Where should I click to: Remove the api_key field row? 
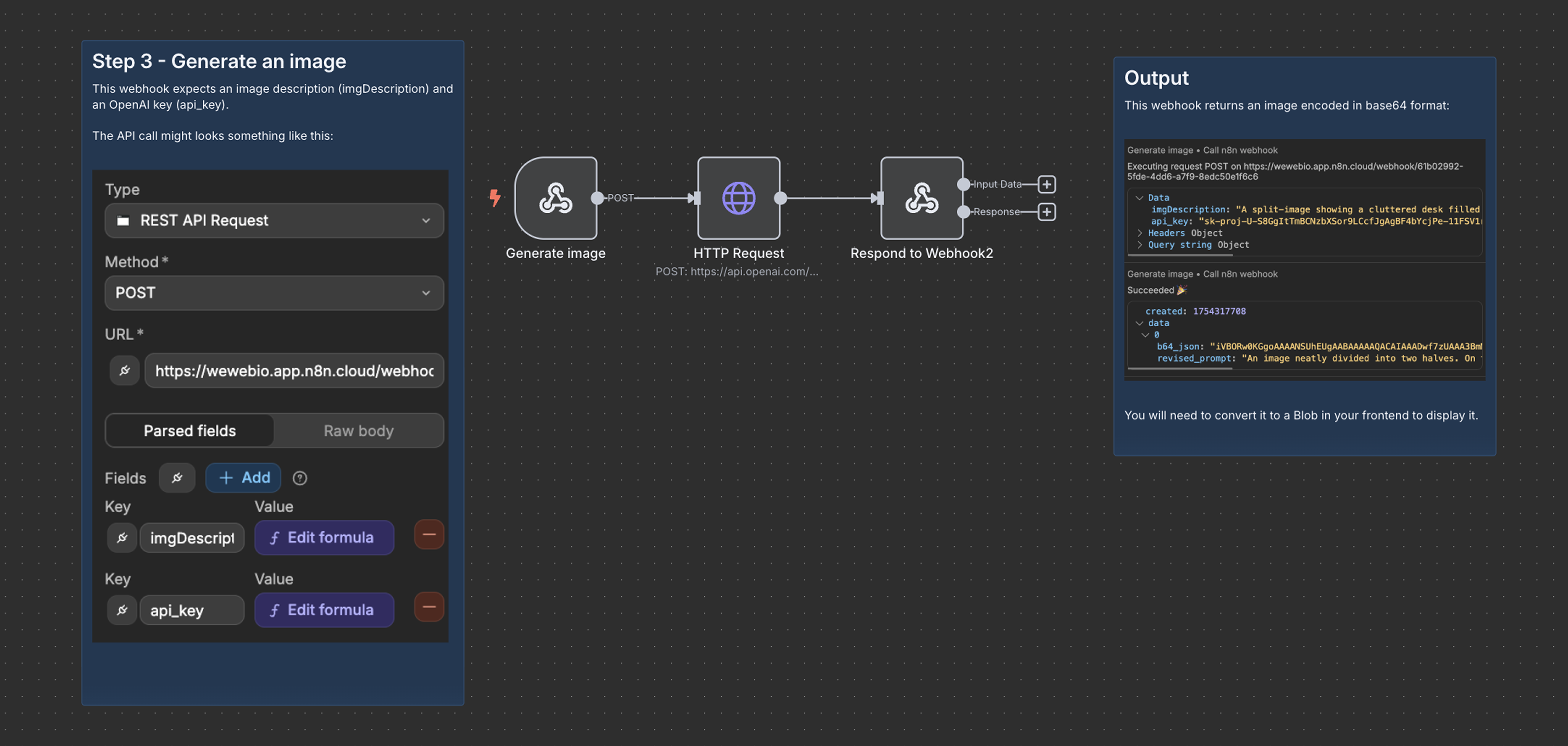[429, 607]
